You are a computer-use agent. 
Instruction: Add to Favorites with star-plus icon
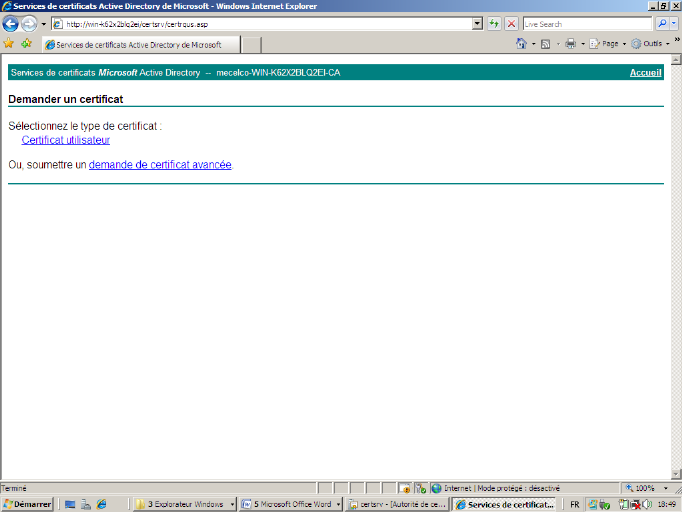pyautogui.click(x=27, y=44)
